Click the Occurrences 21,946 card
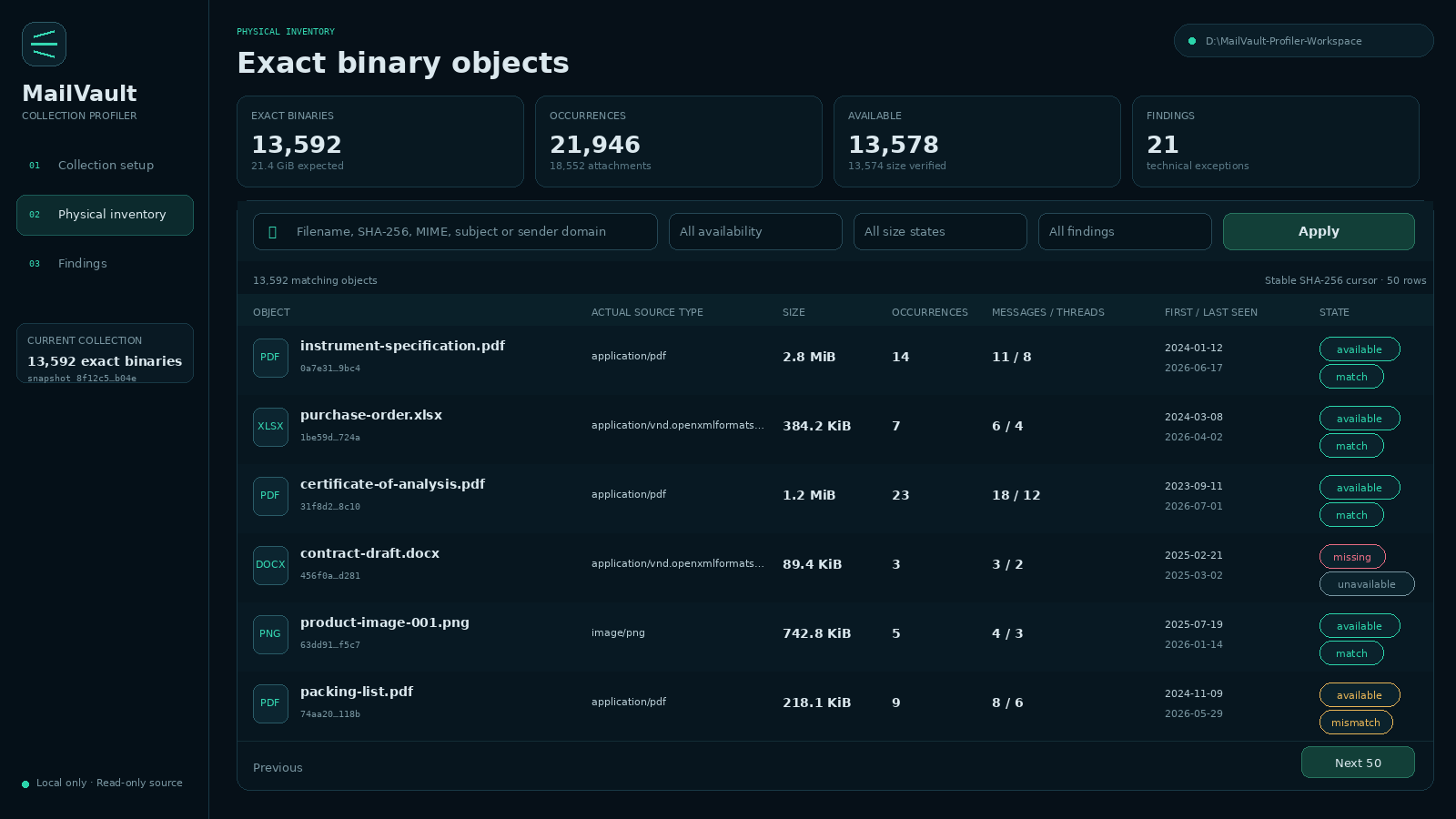1456x819 pixels. coord(679,142)
